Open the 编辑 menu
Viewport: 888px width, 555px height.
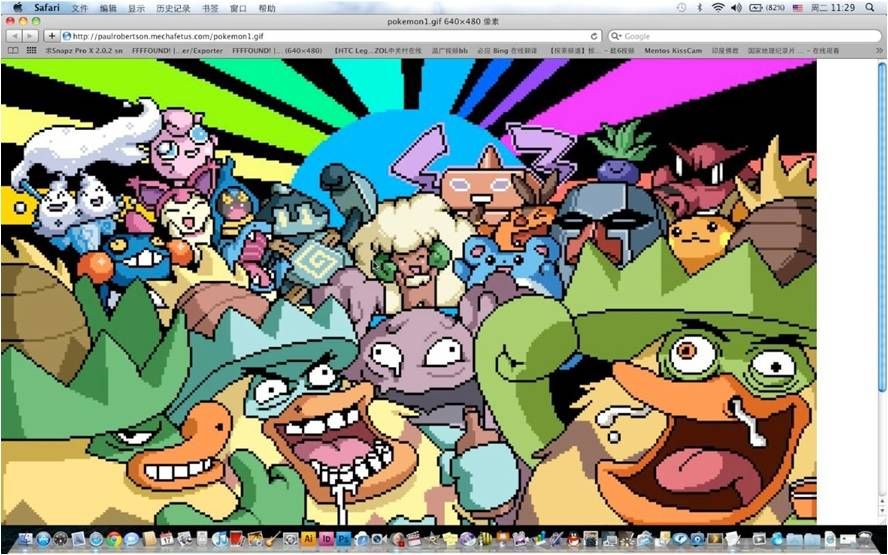click(x=108, y=8)
